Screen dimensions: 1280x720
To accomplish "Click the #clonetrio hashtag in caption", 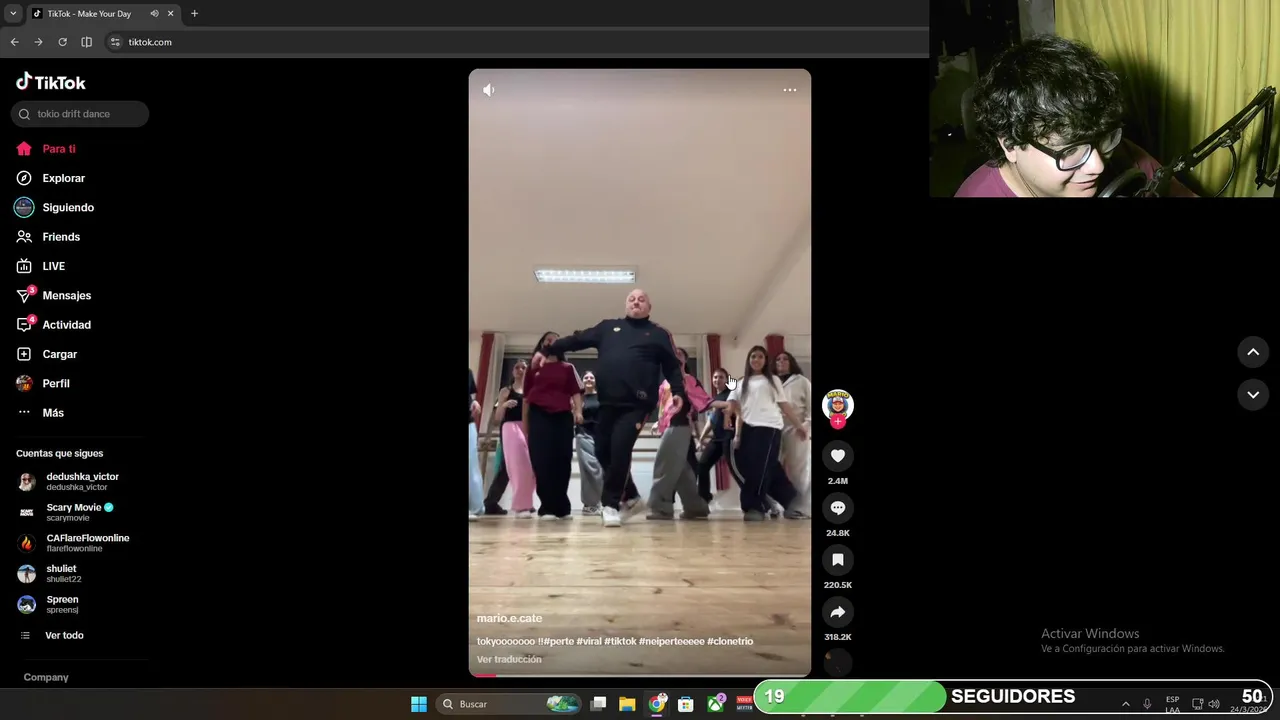I will tap(730, 641).
